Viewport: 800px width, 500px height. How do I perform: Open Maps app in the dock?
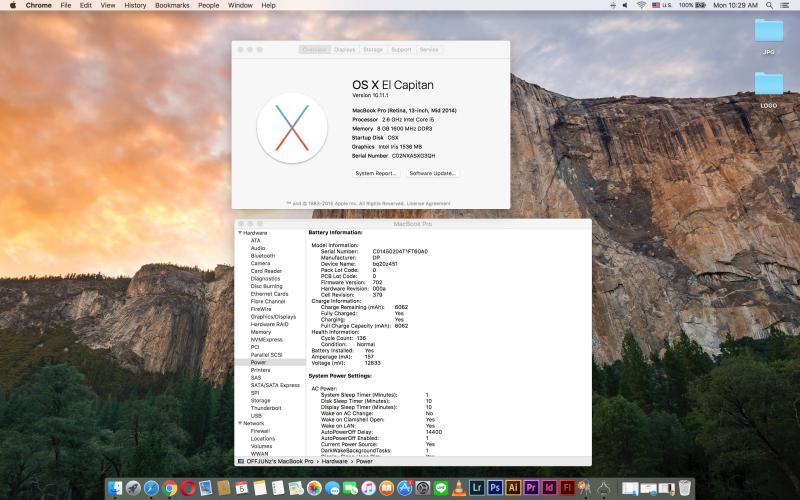(x=296, y=488)
